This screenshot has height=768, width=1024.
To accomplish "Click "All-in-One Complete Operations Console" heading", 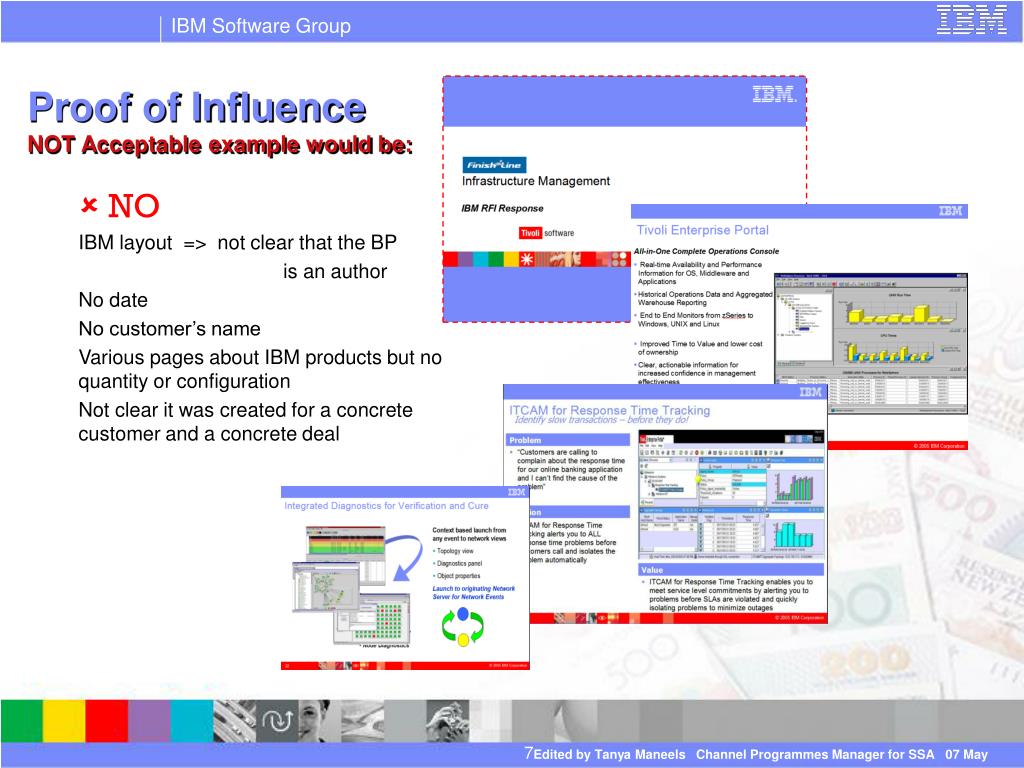I will [x=707, y=251].
